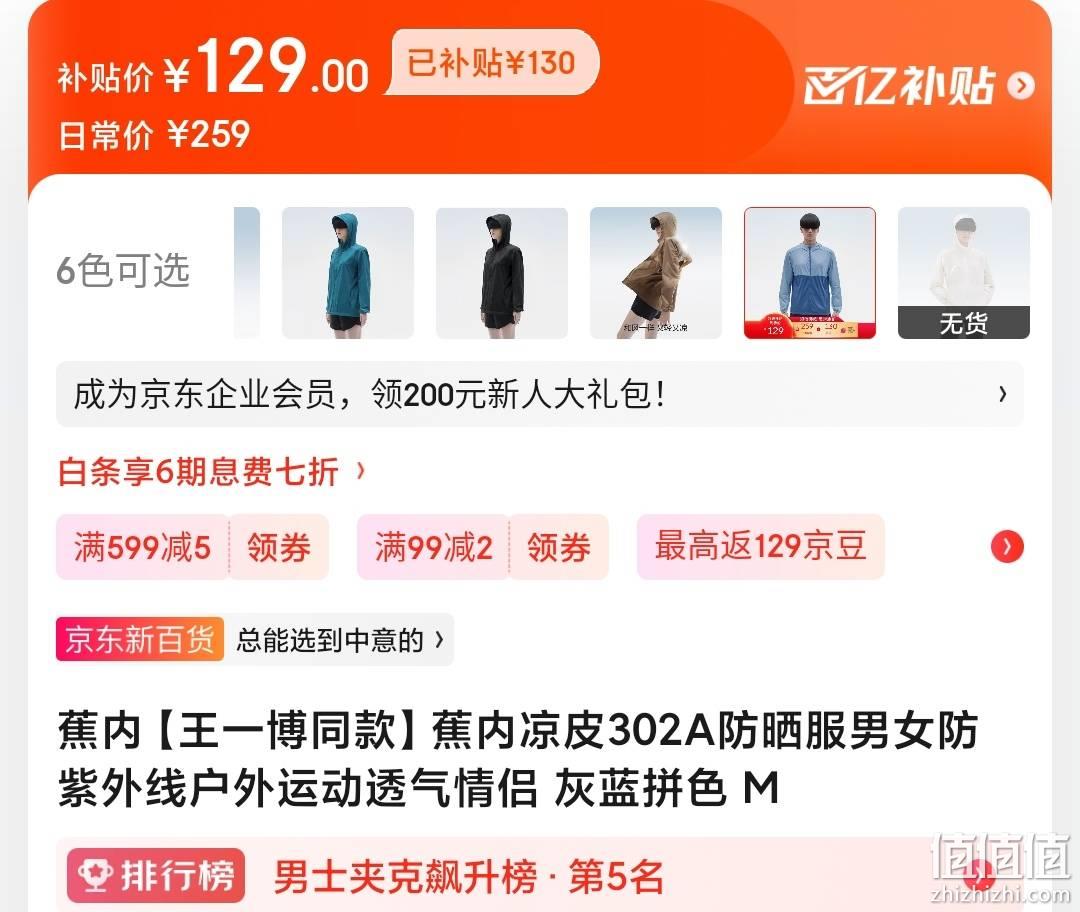Tap the partially visible first color thumbnail
This screenshot has width=1080, height=912.
pyautogui.click(x=247, y=273)
